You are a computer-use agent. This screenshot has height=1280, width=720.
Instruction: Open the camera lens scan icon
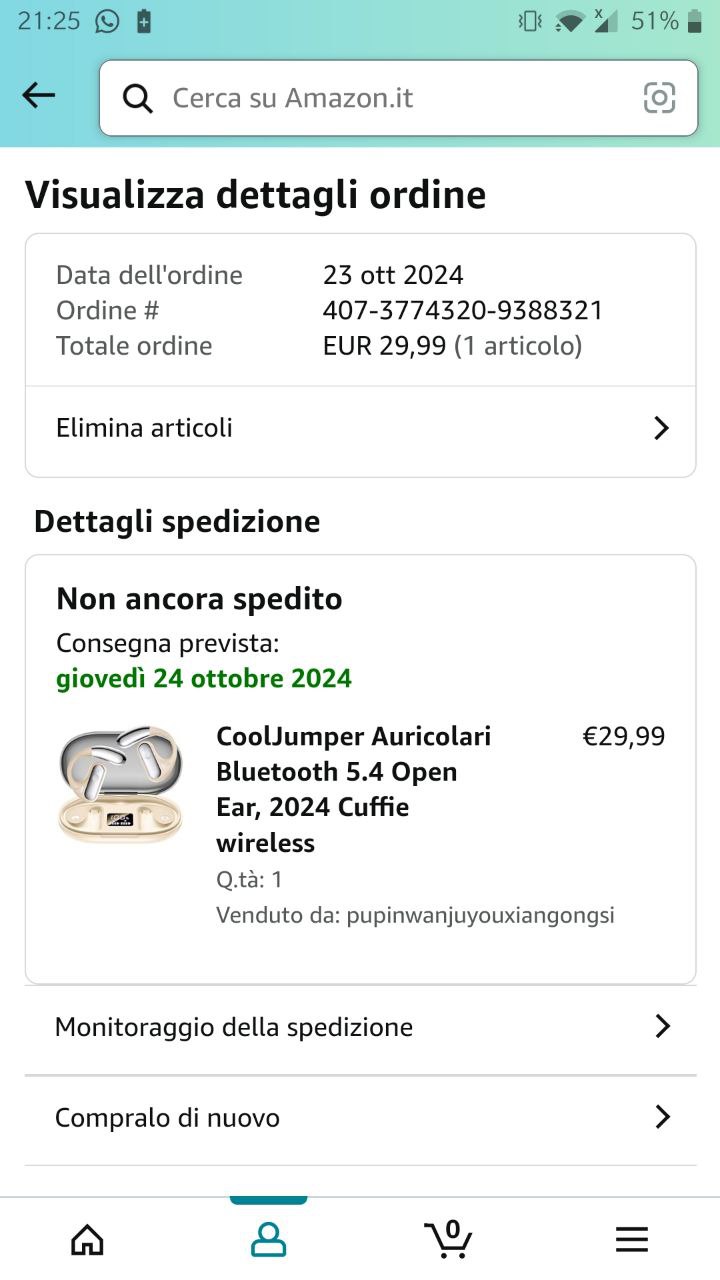click(x=659, y=98)
